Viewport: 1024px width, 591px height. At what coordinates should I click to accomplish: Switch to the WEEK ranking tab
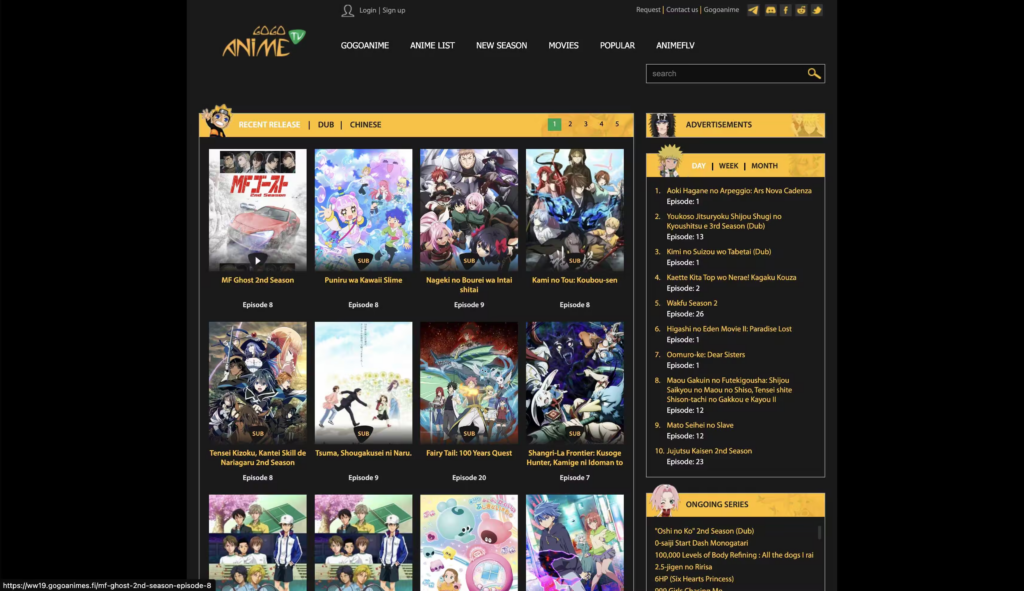[x=728, y=166]
